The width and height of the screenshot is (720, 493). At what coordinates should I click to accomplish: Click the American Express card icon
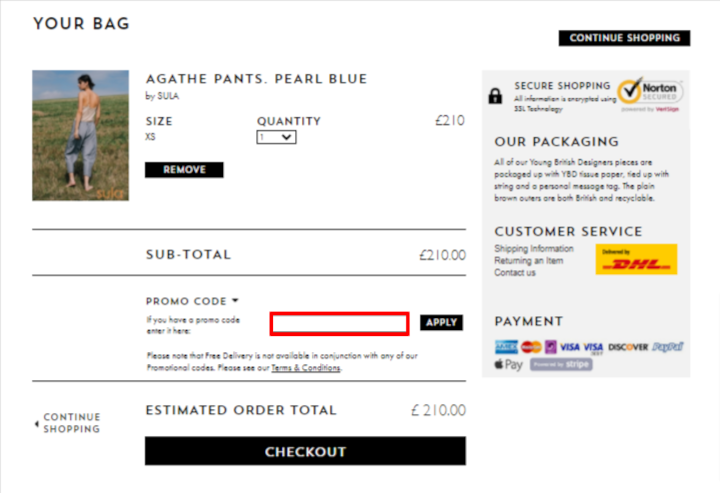pyautogui.click(x=506, y=347)
